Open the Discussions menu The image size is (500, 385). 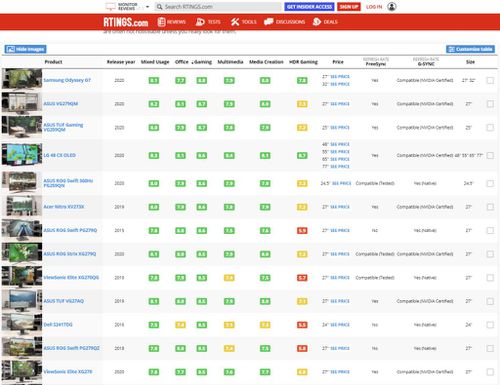[284, 22]
